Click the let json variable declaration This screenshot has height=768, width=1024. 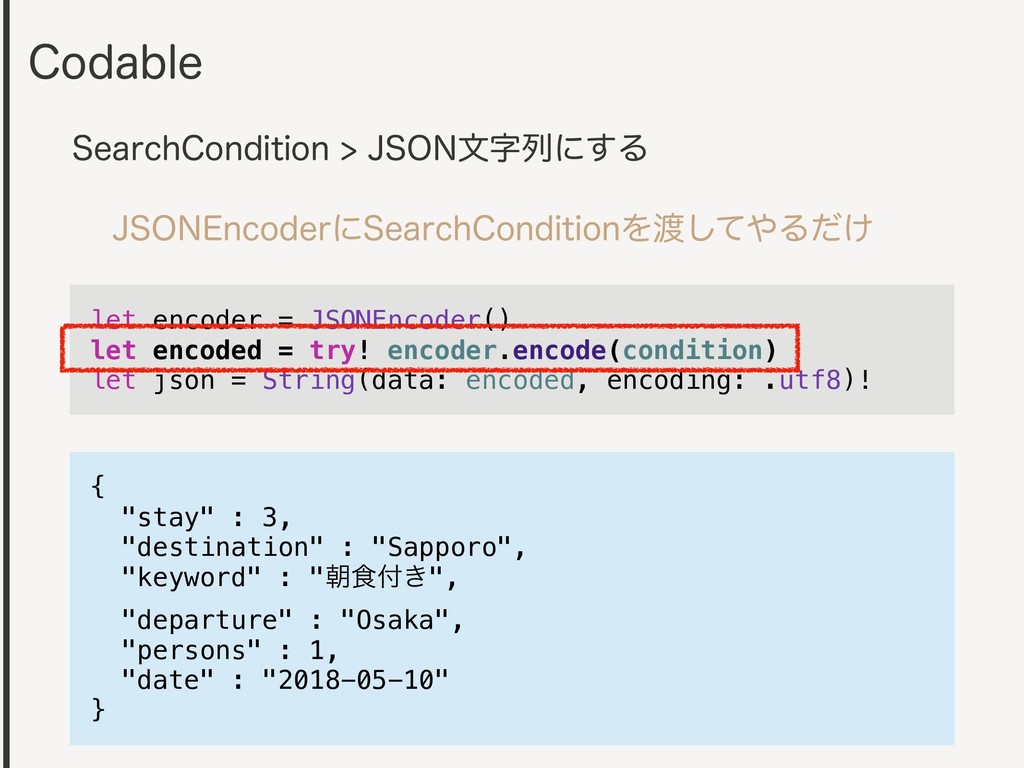[153, 380]
